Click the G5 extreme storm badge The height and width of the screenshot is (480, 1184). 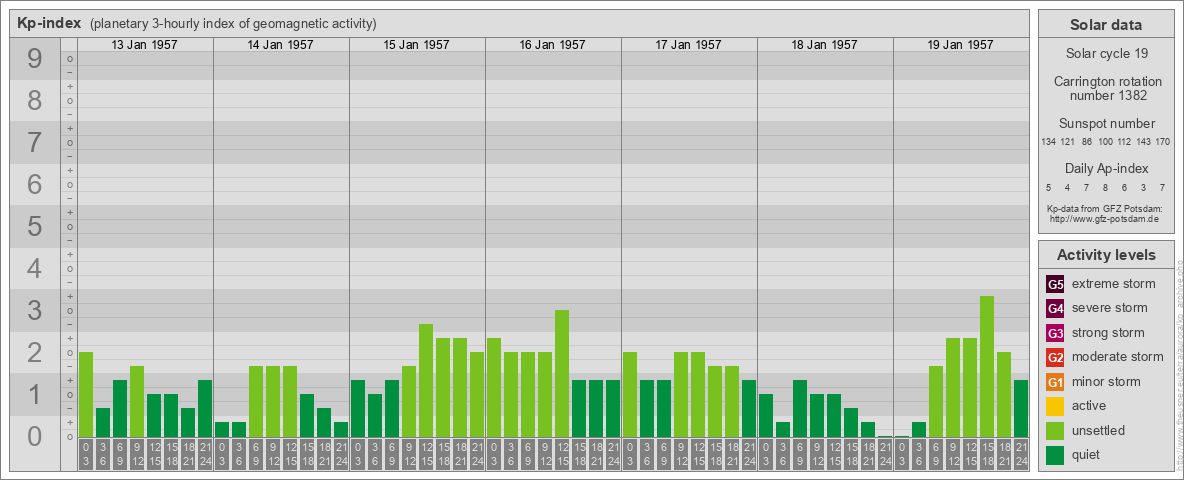pyautogui.click(x=1055, y=285)
